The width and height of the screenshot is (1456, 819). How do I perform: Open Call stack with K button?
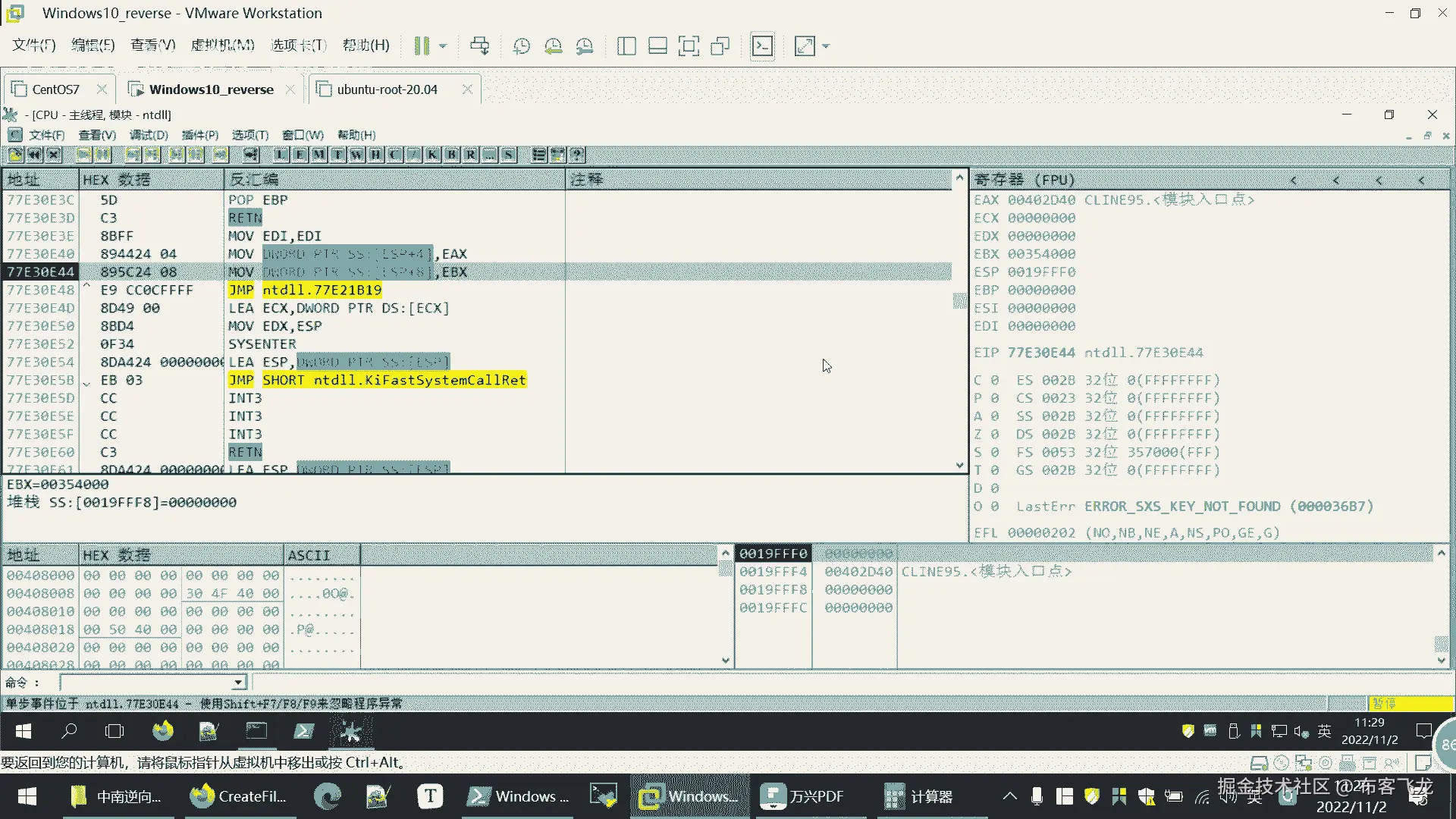point(432,155)
